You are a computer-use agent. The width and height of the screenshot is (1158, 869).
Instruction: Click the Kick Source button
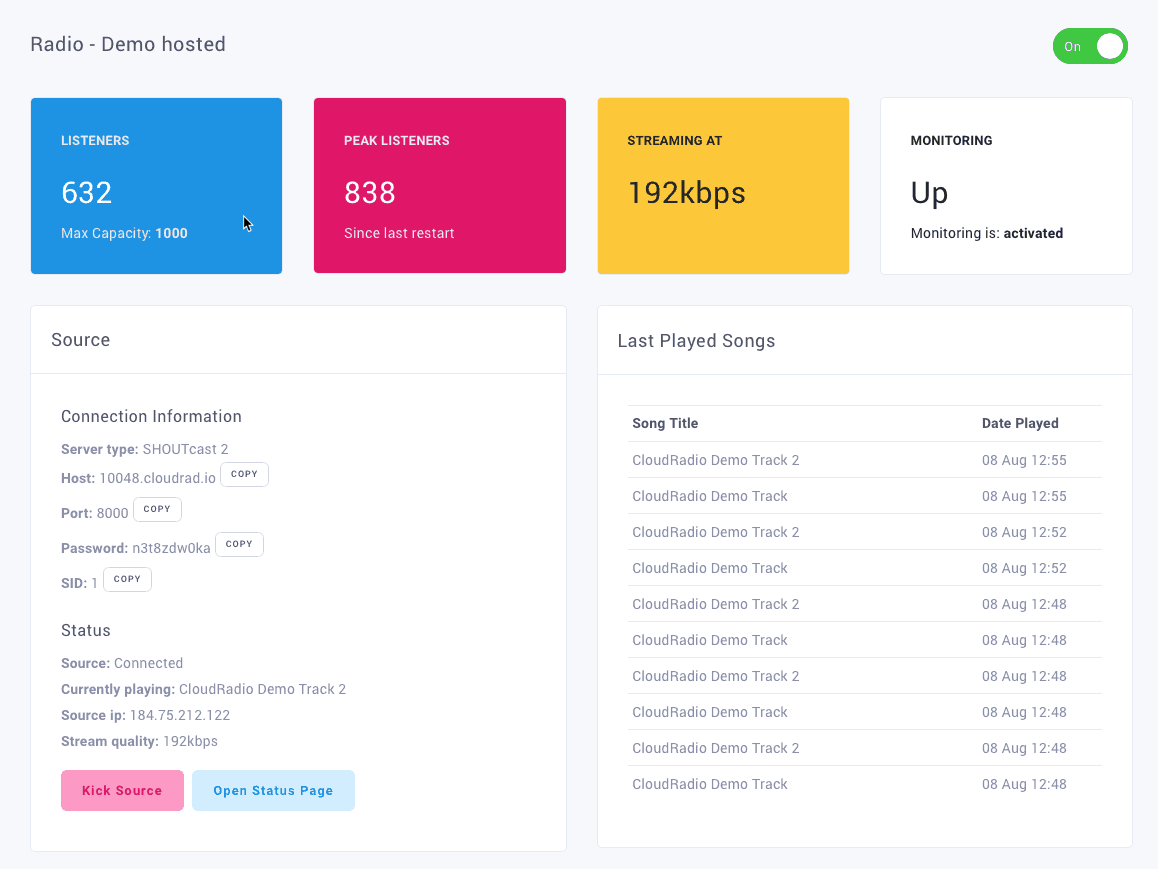tap(122, 790)
